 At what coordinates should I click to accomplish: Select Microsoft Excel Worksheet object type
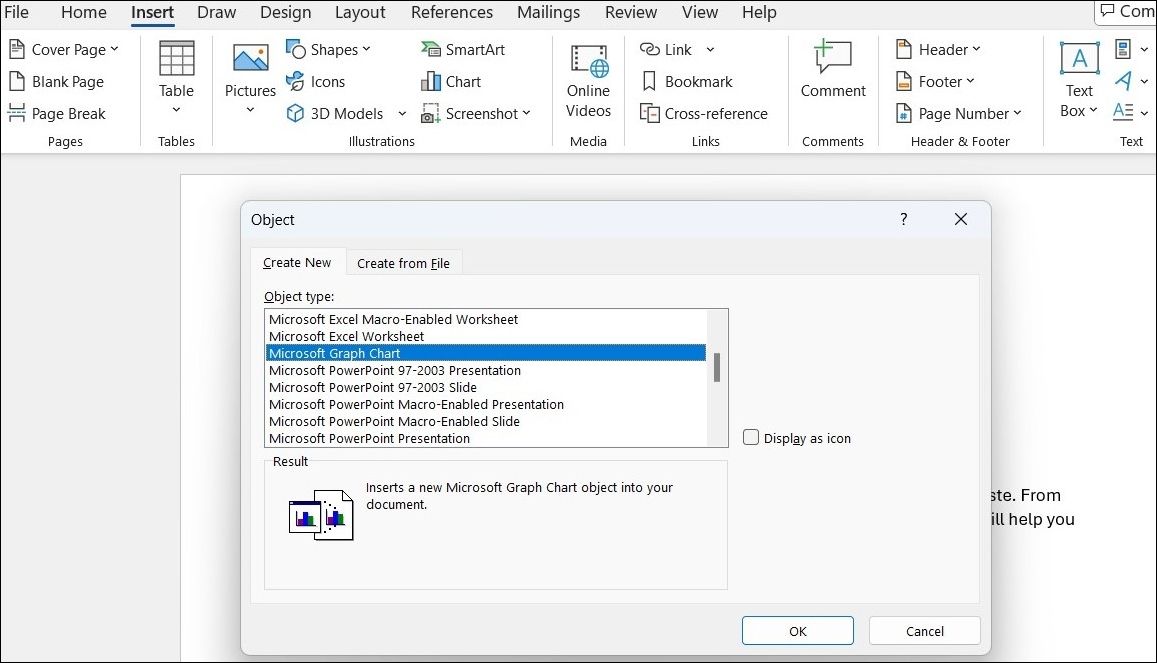tap(344, 336)
